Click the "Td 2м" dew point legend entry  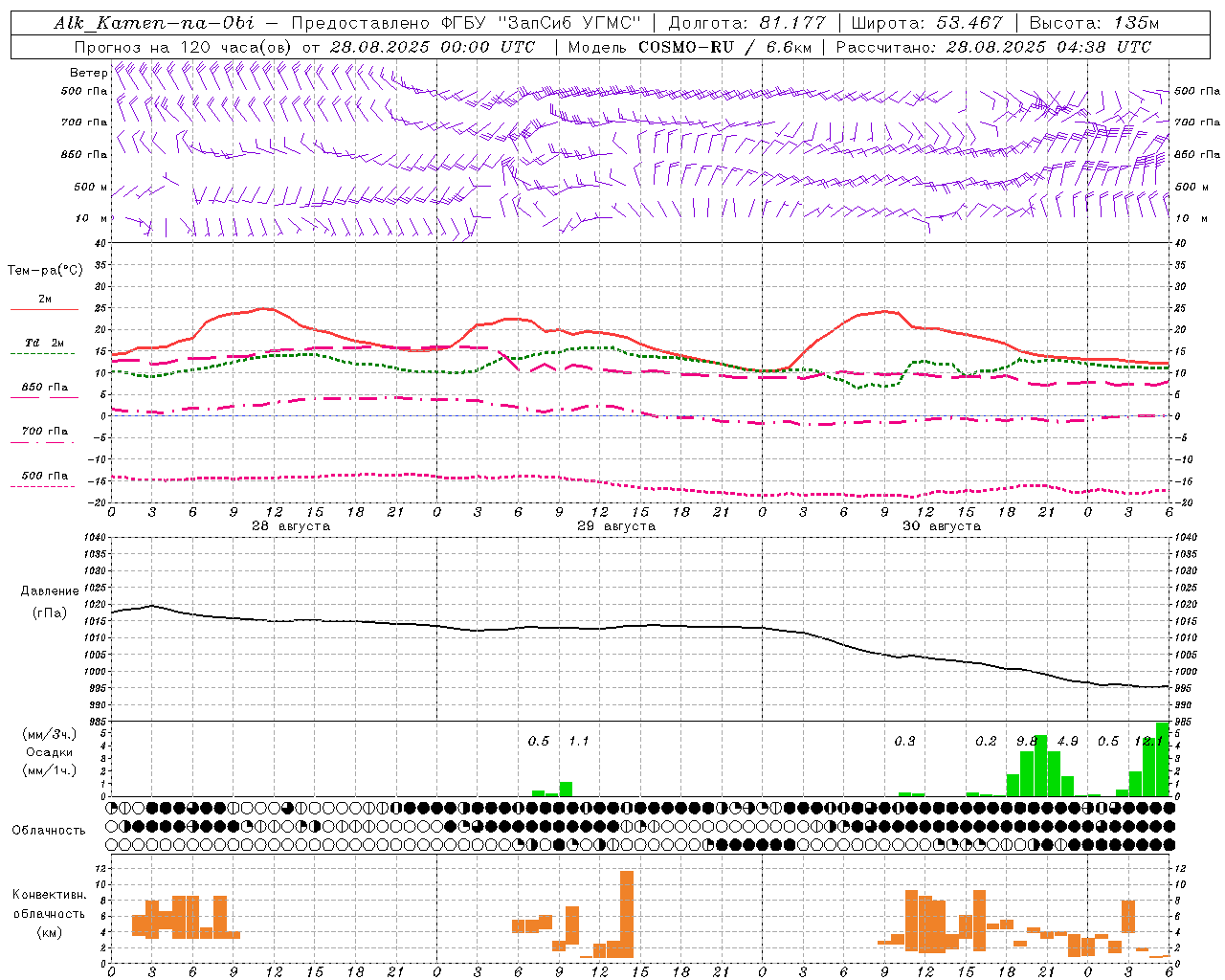point(44,343)
